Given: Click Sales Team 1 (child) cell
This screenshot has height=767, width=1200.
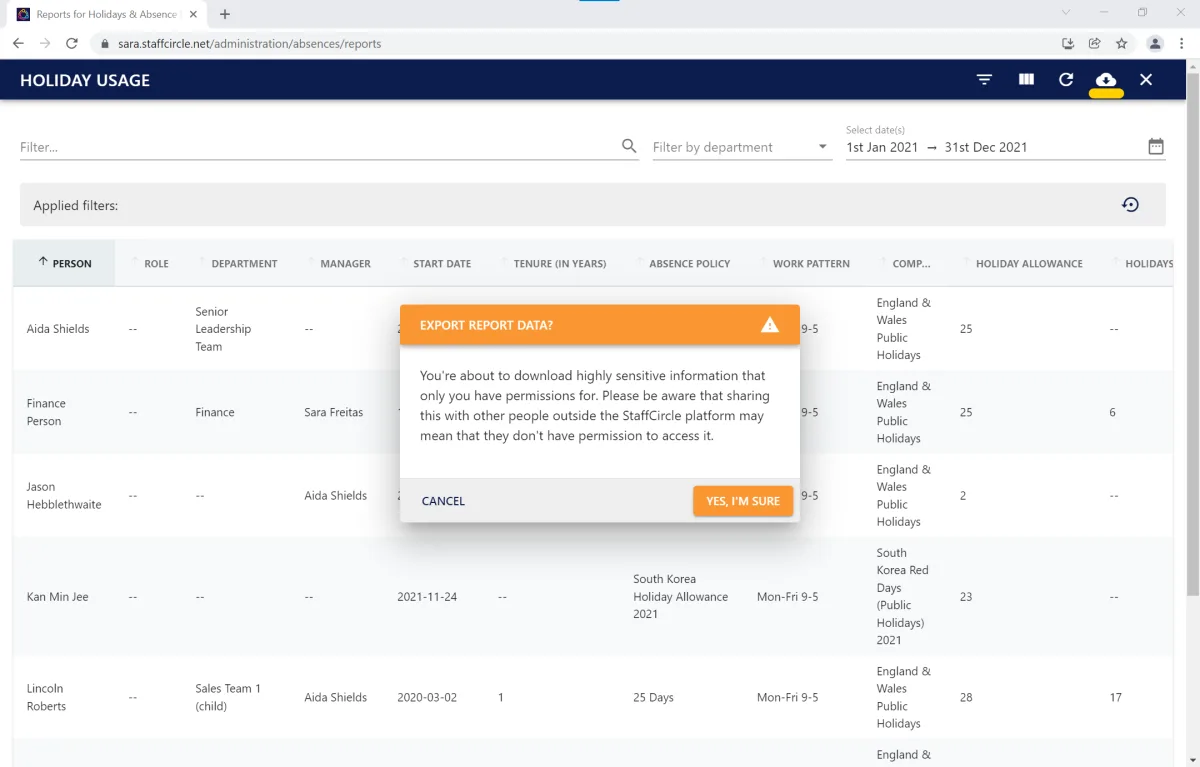Looking at the screenshot, I should coord(228,697).
